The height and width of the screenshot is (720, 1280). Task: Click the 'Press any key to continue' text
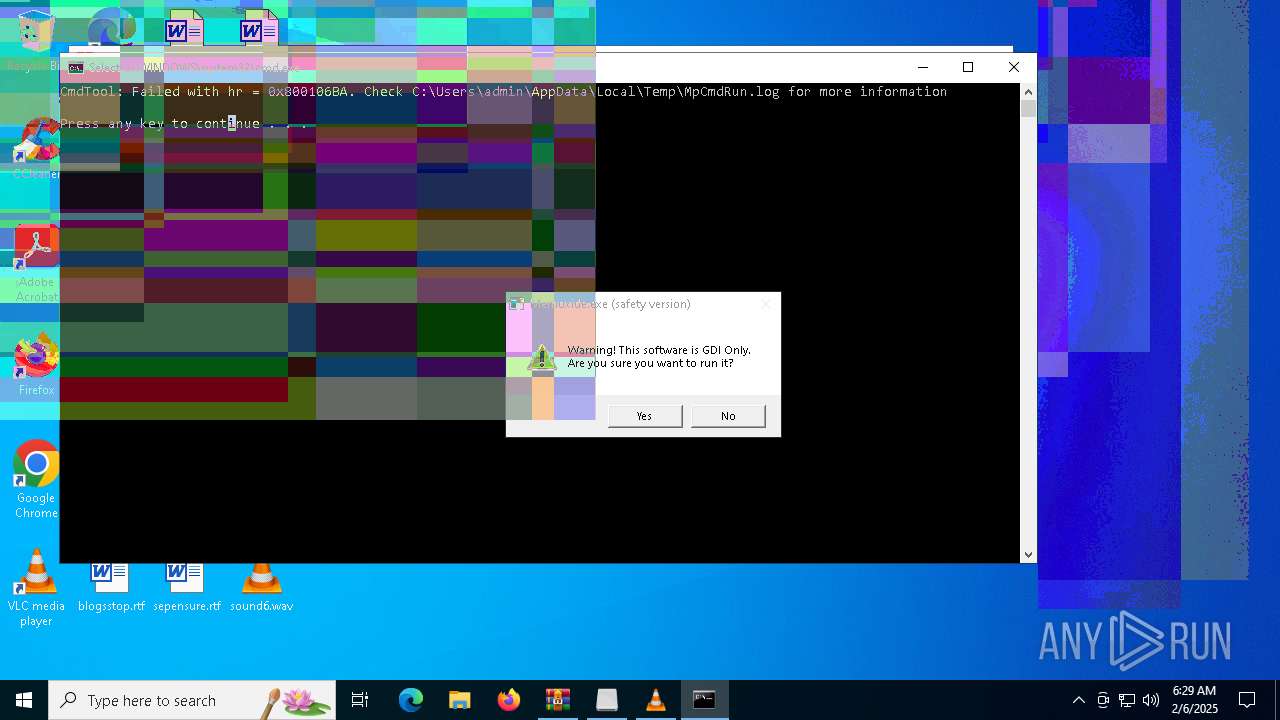[x=184, y=124]
